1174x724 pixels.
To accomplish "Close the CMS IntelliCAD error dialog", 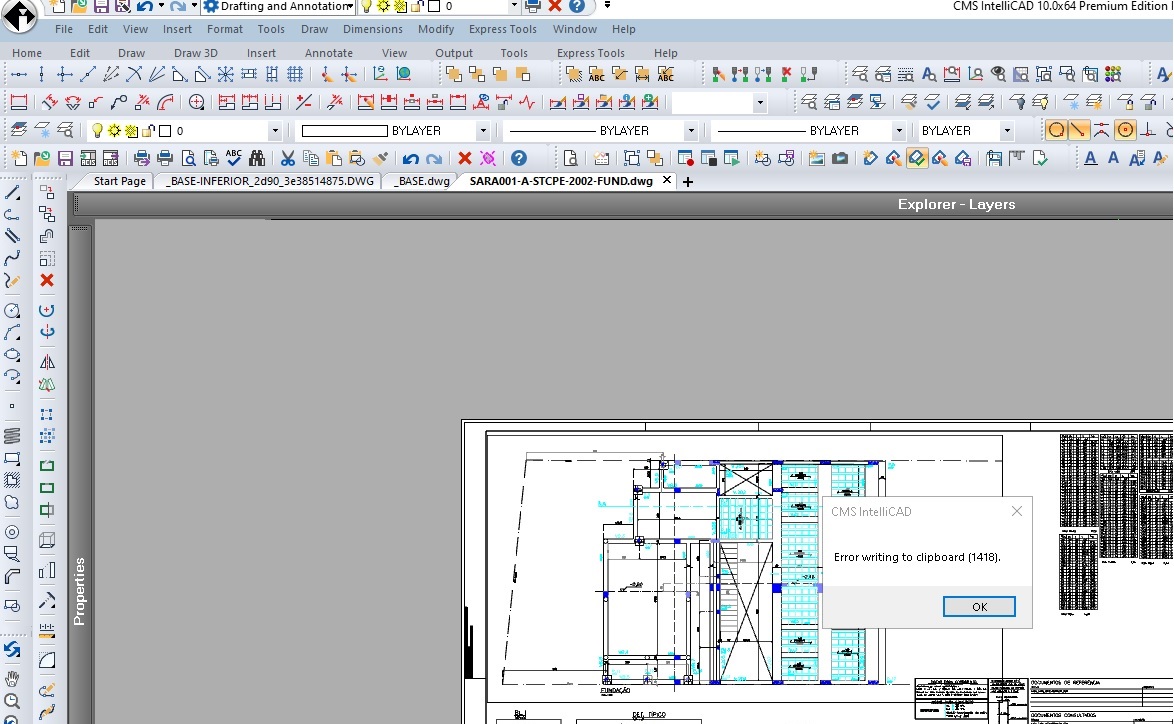I will point(1016,511).
